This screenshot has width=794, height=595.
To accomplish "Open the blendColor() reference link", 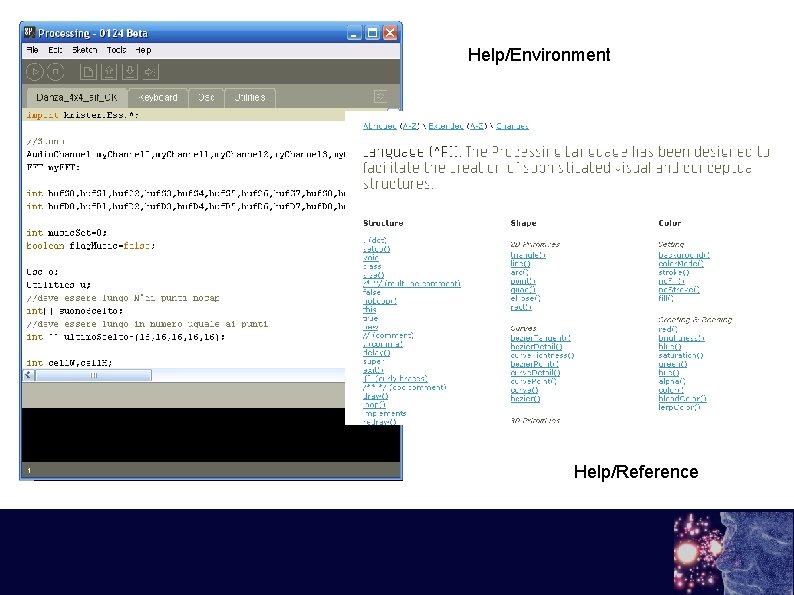I will [x=683, y=399].
